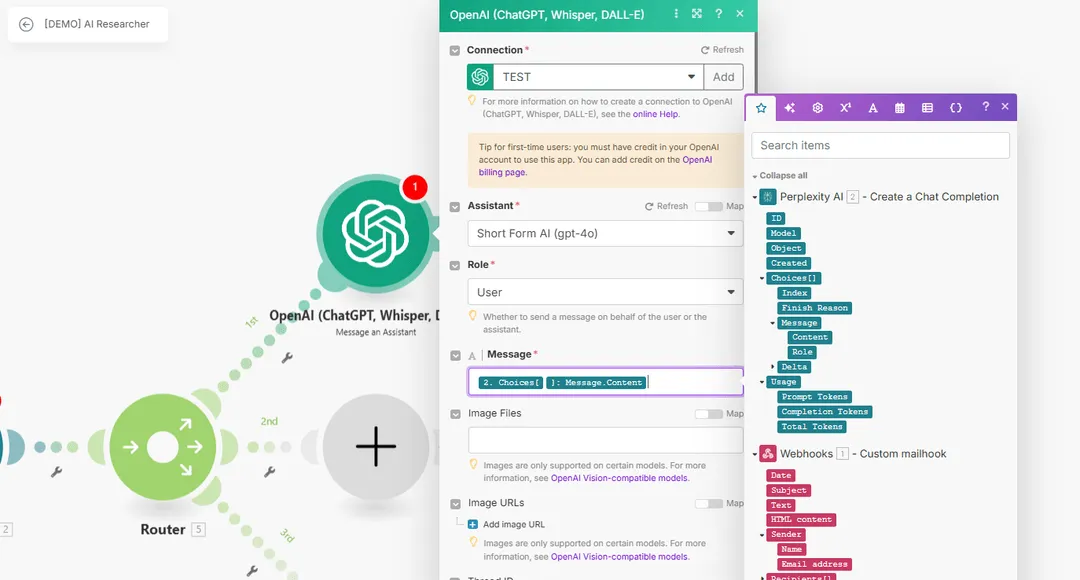Open the array functions table tab

coord(927,107)
